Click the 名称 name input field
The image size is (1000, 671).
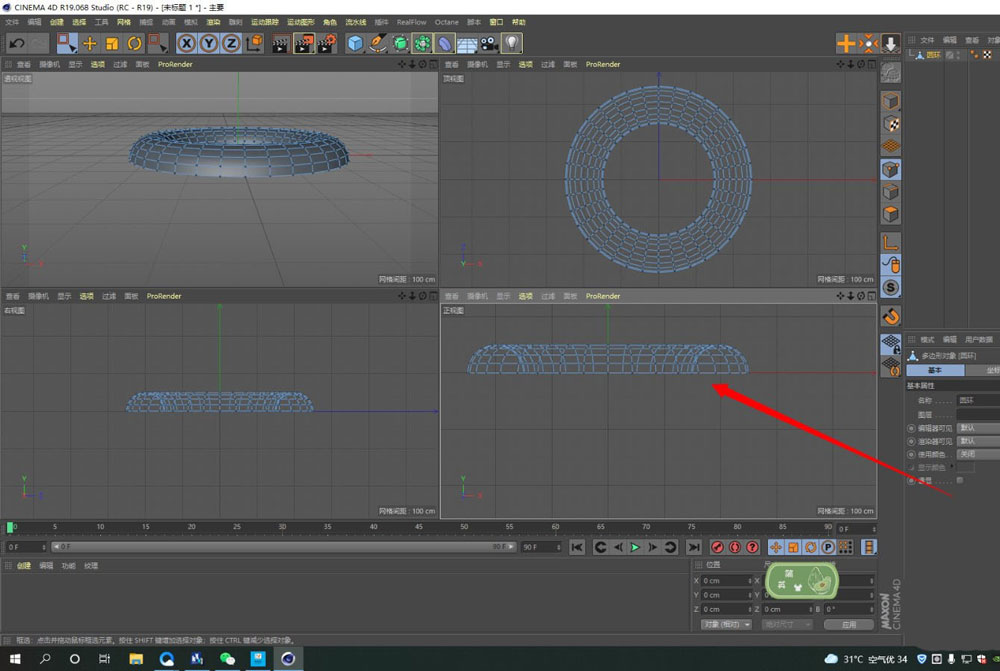[977, 400]
